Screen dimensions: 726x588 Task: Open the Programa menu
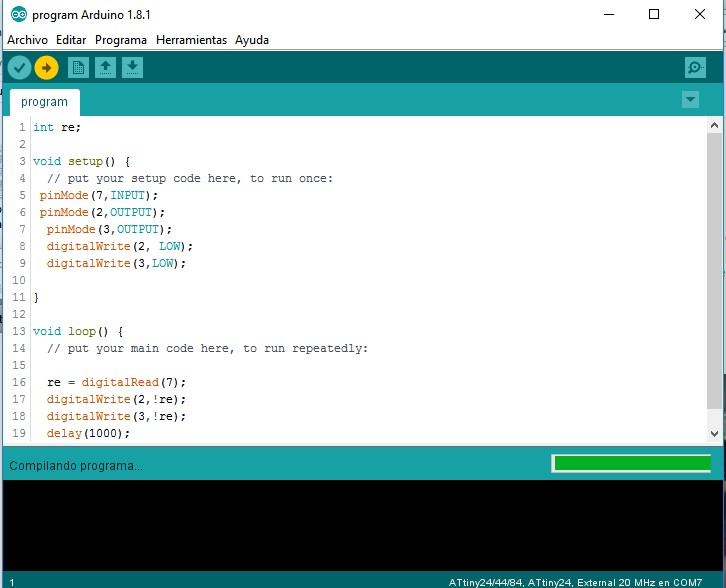pyautogui.click(x=121, y=40)
